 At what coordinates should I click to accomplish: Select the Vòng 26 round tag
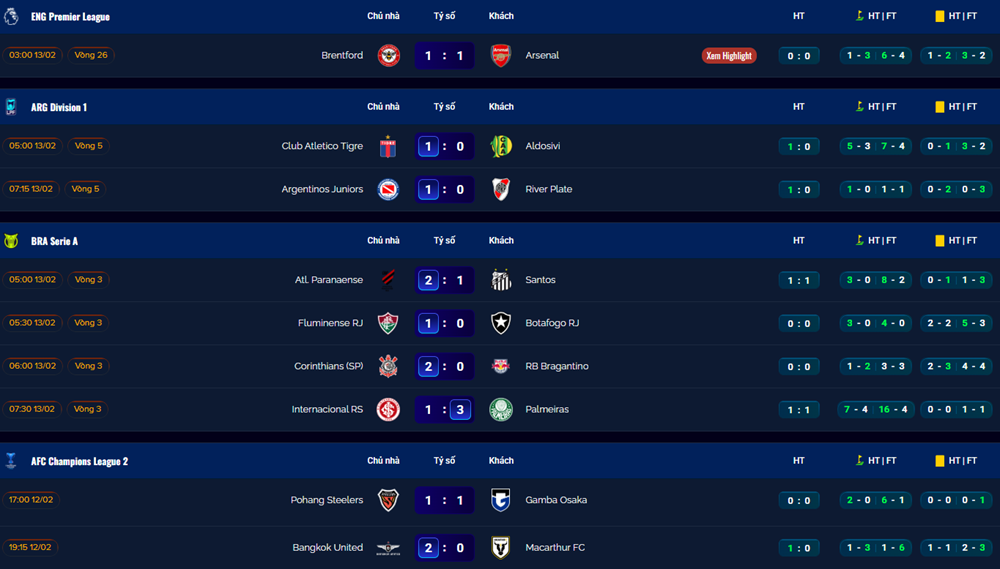point(91,55)
